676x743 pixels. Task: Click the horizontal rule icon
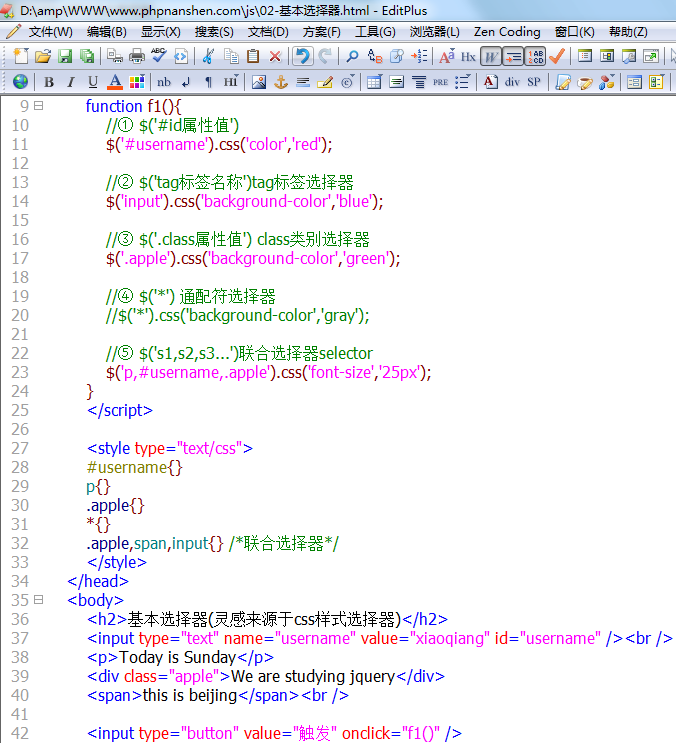click(x=303, y=82)
